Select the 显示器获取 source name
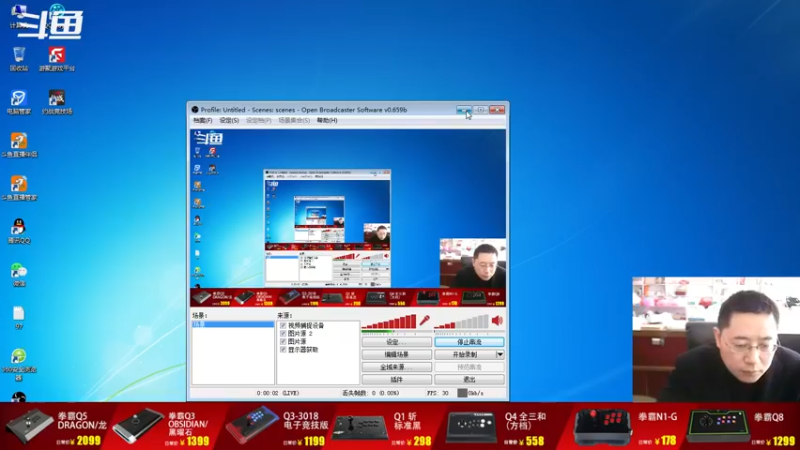This screenshot has width=800, height=450. tap(303, 349)
